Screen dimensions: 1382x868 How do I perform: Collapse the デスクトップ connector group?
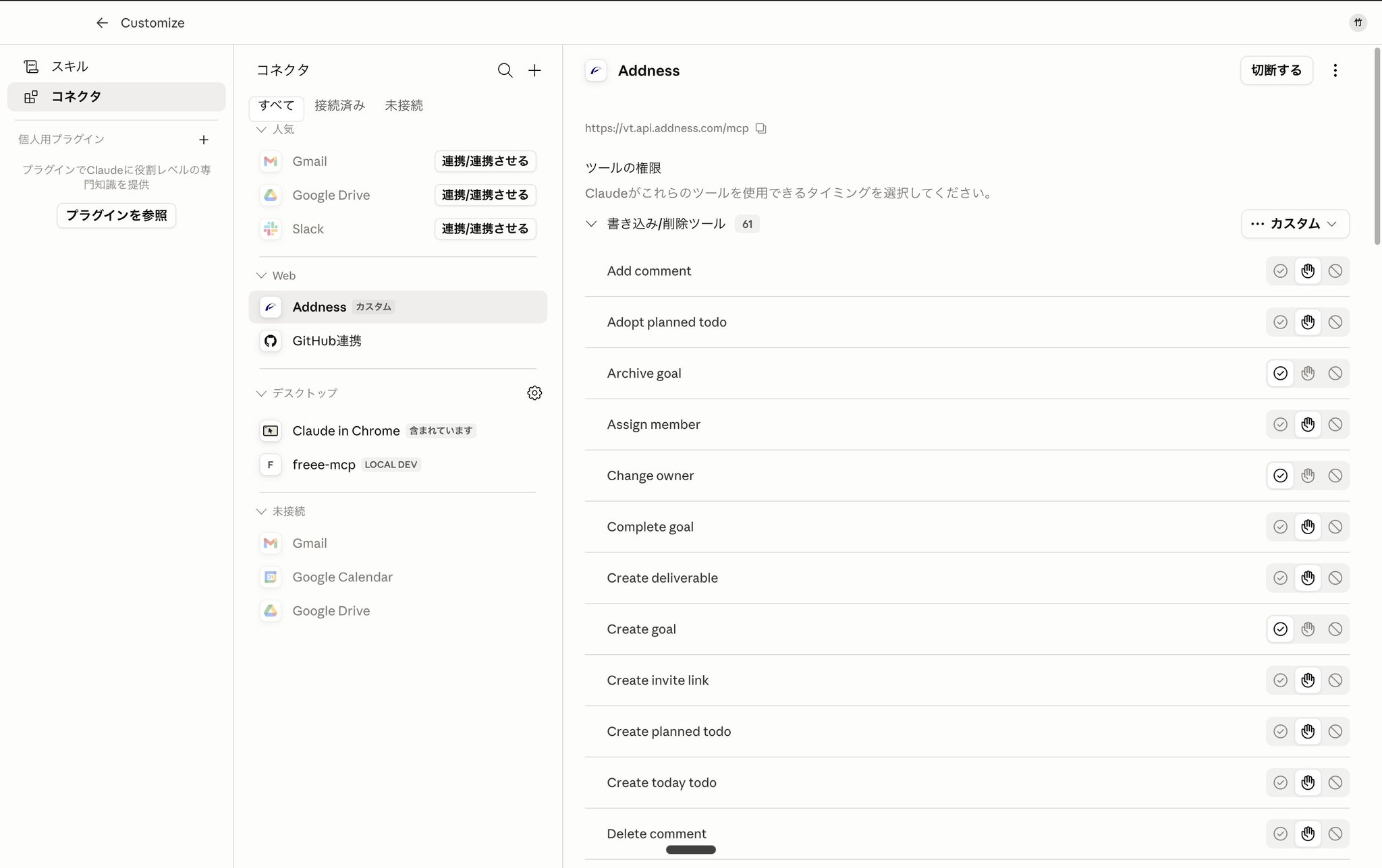(x=261, y=393)
